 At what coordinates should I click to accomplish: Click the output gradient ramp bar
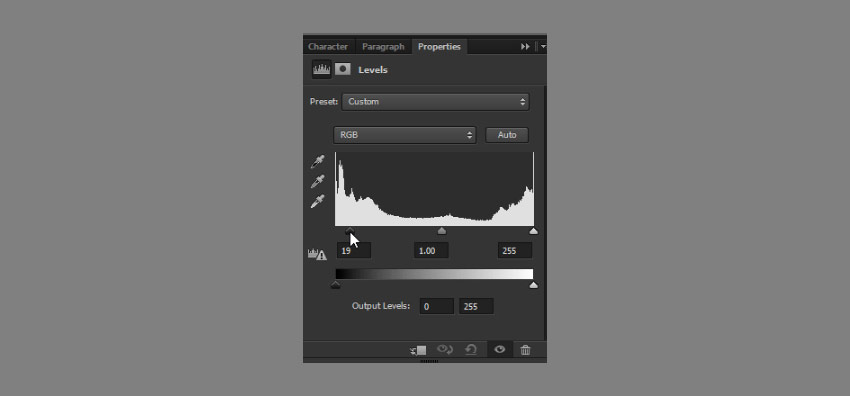coord(434,274)
